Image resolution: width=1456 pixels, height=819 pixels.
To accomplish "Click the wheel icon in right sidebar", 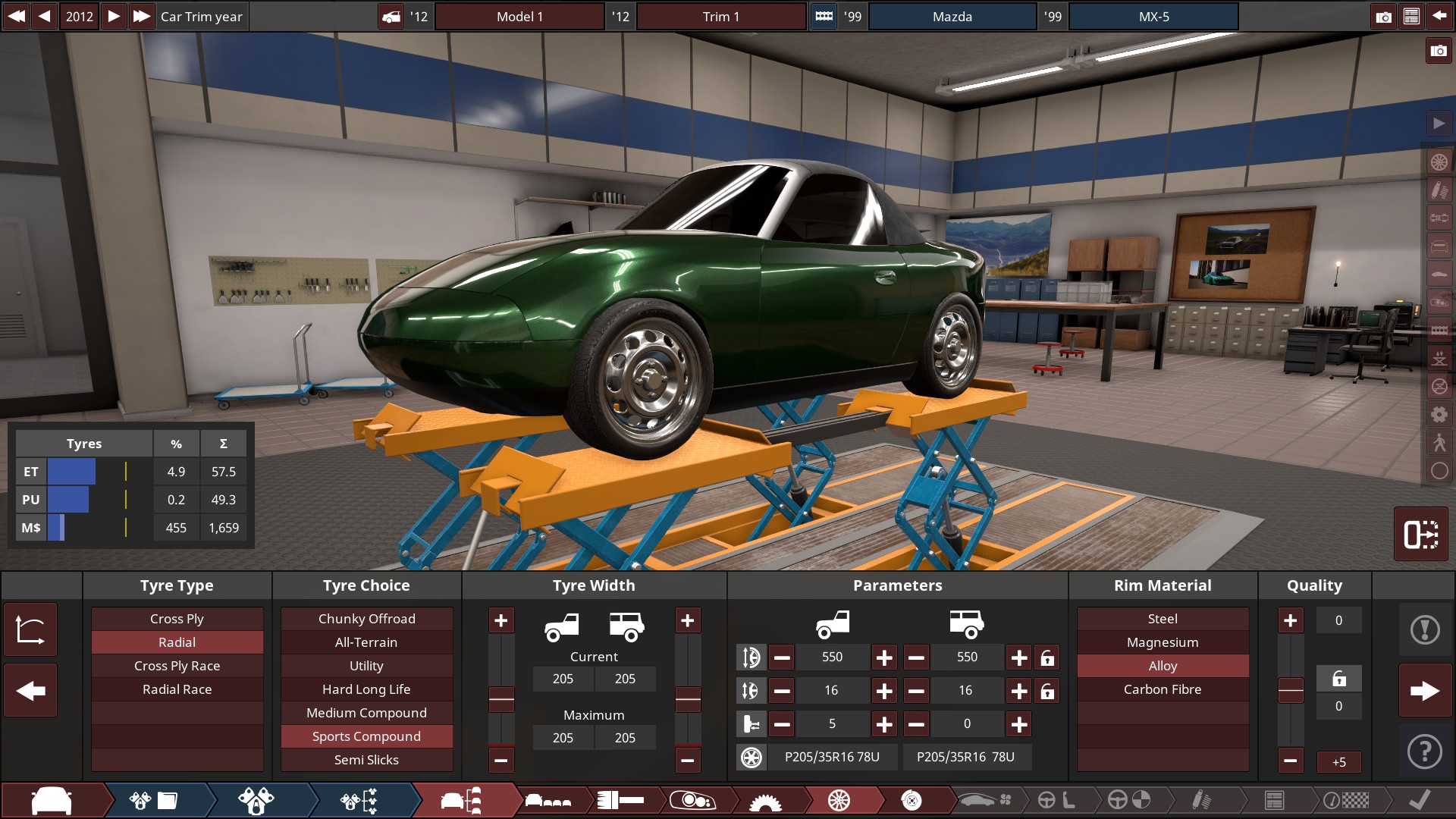I will tap(1439, 162).
